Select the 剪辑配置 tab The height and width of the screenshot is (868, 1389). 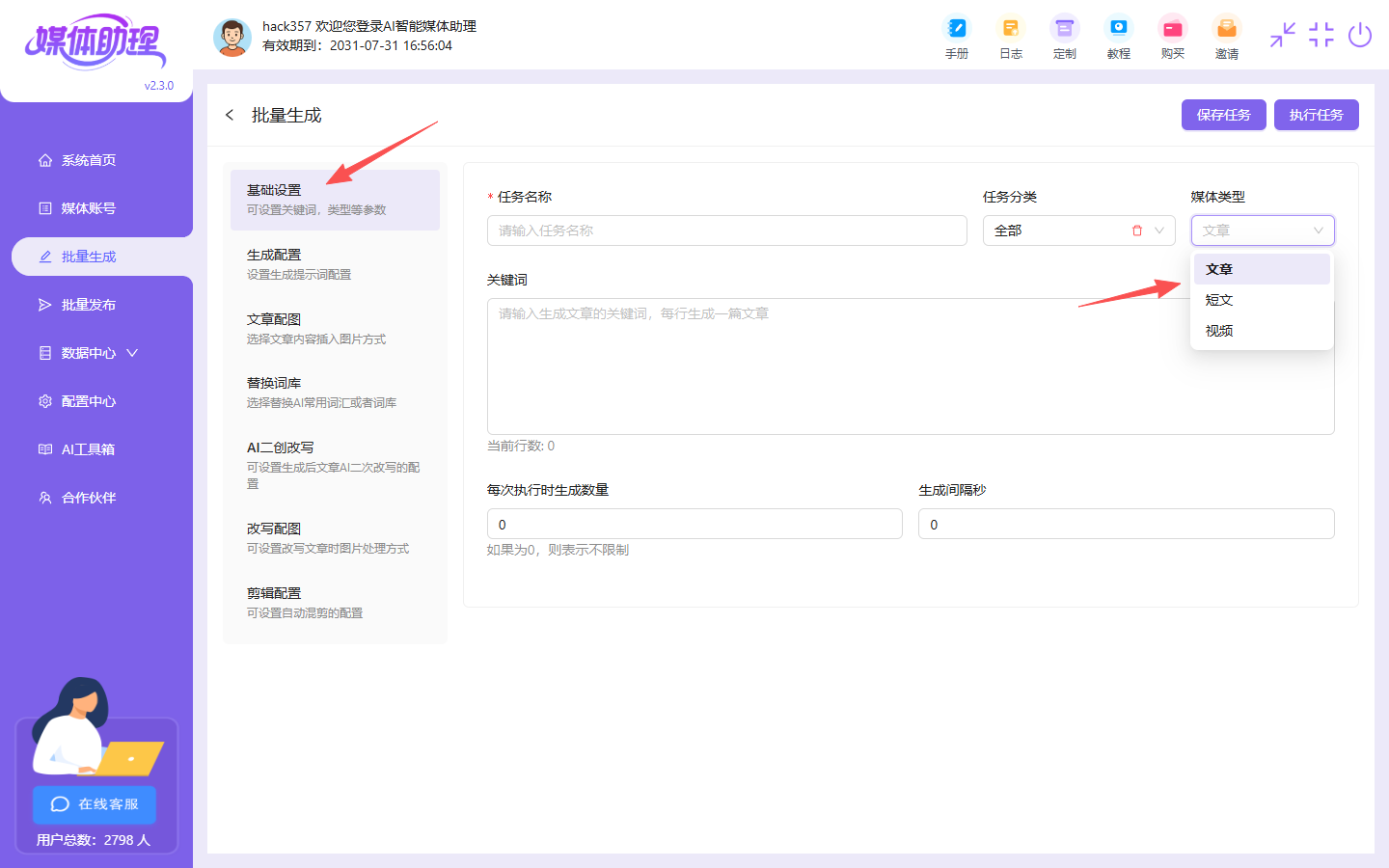[x=335, y=603]
